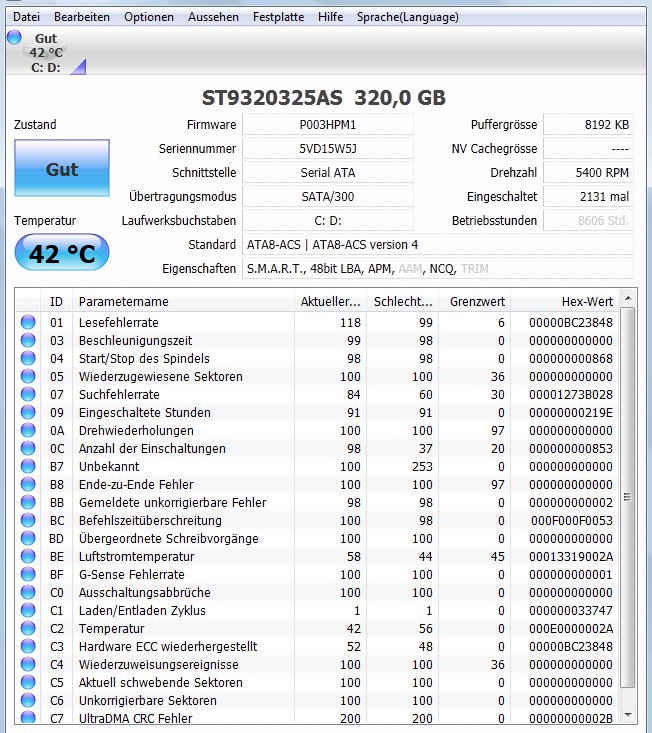The width and height of the screenshot is (652, 733).
Task: Click the Betriebsstunden value 8606 Std.
Action: 588,220
